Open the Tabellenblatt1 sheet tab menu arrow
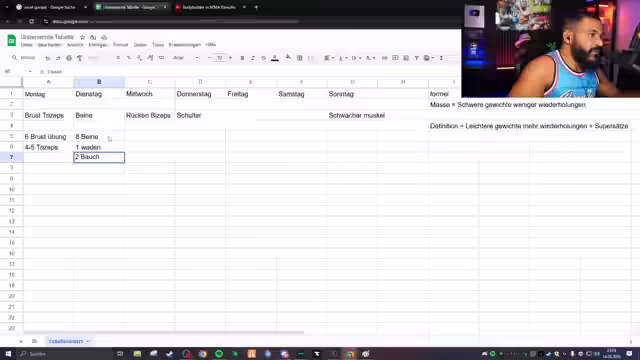 coord(88,341)
